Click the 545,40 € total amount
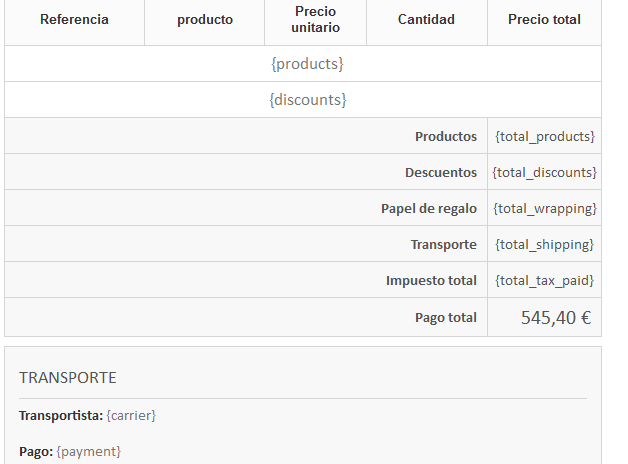 [x=556, y=318]
